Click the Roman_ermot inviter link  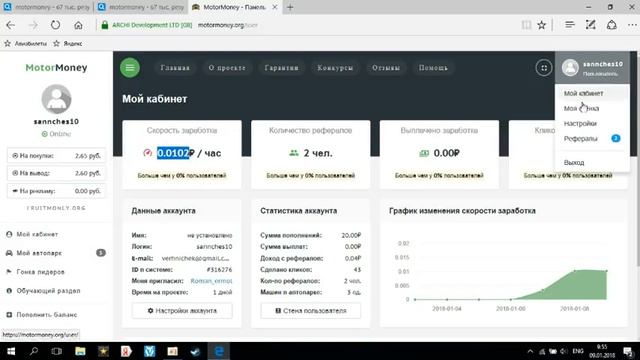tap(211, 281)
